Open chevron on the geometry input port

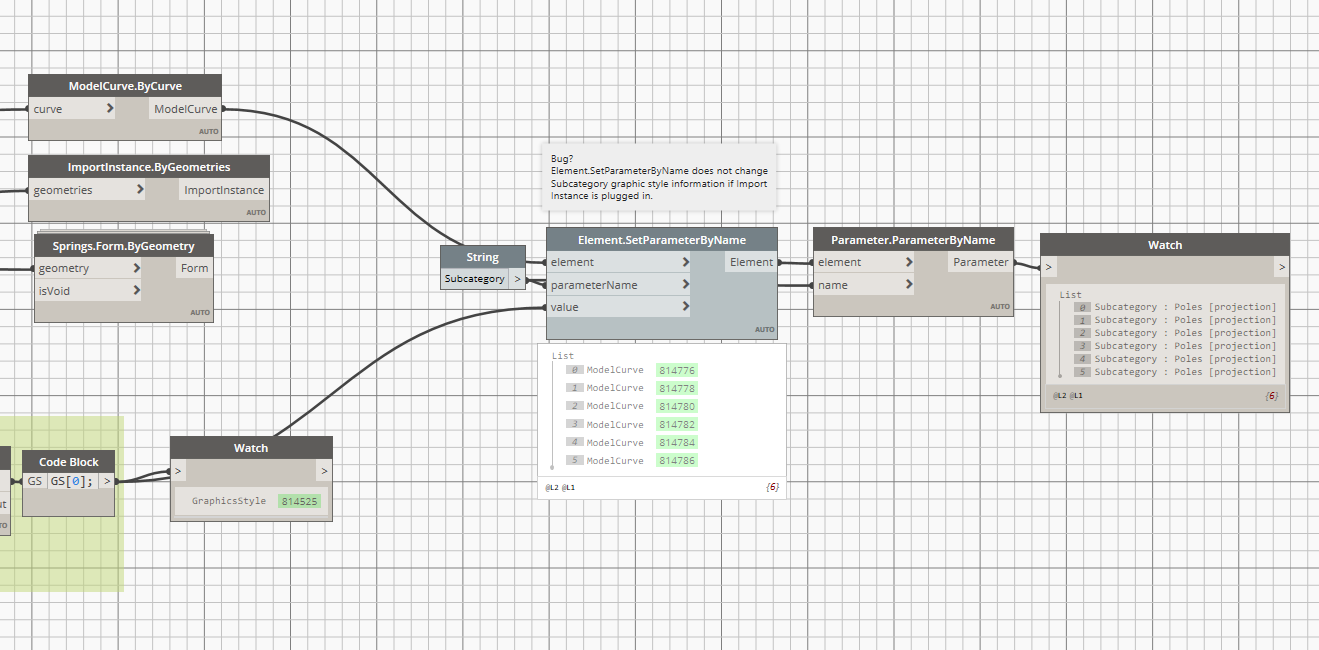135,268
